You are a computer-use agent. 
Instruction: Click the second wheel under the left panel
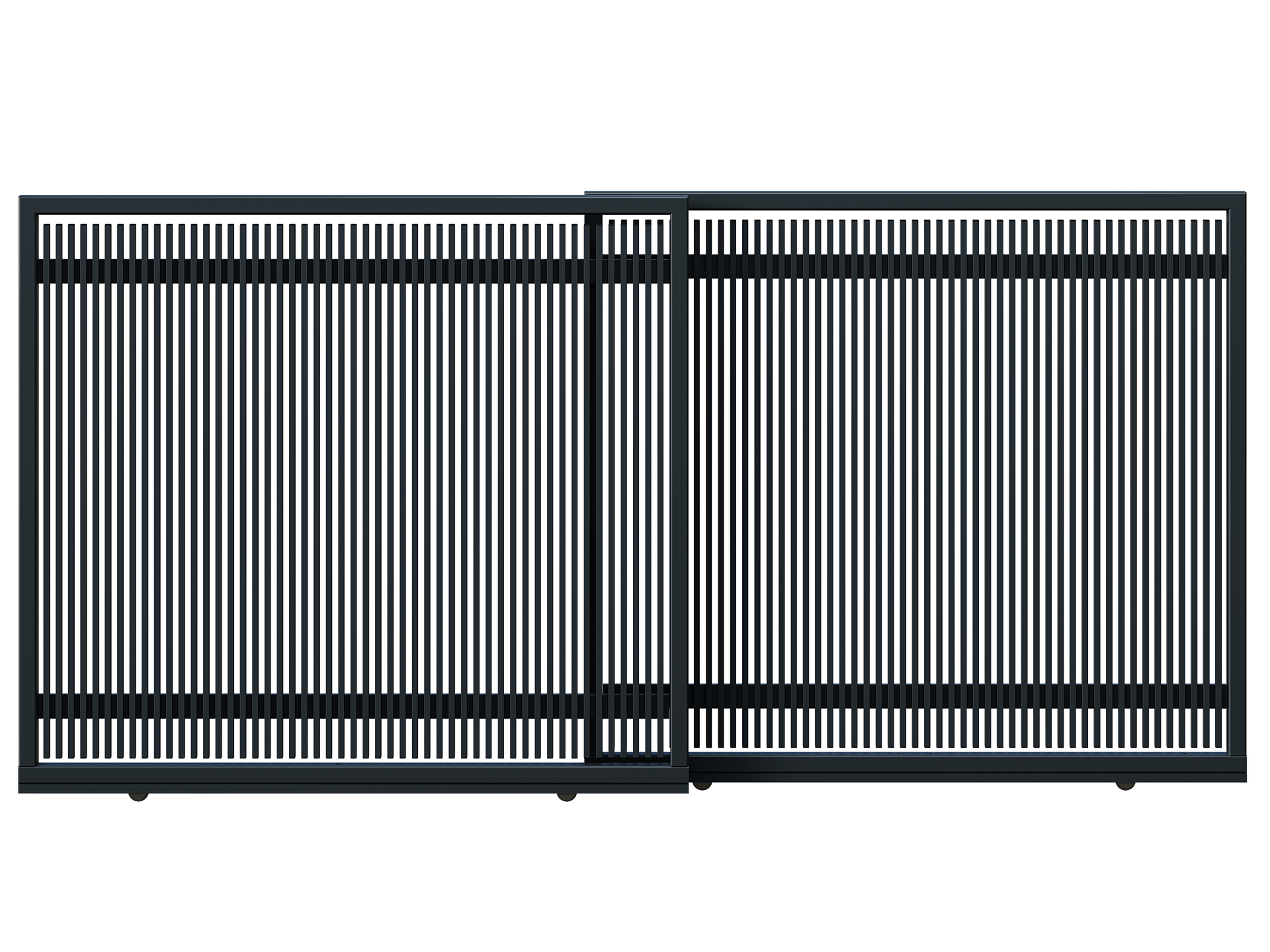(566, 798)
